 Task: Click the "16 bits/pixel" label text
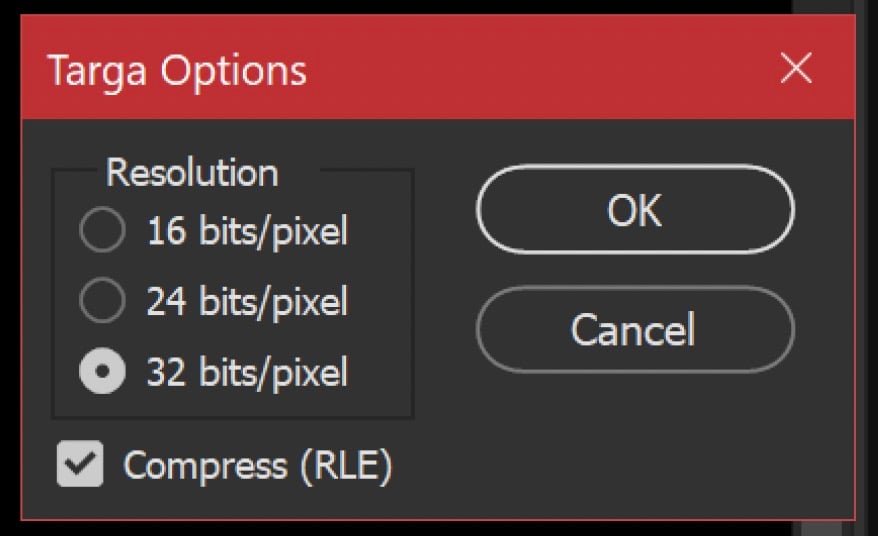click(x=247, y=232)
